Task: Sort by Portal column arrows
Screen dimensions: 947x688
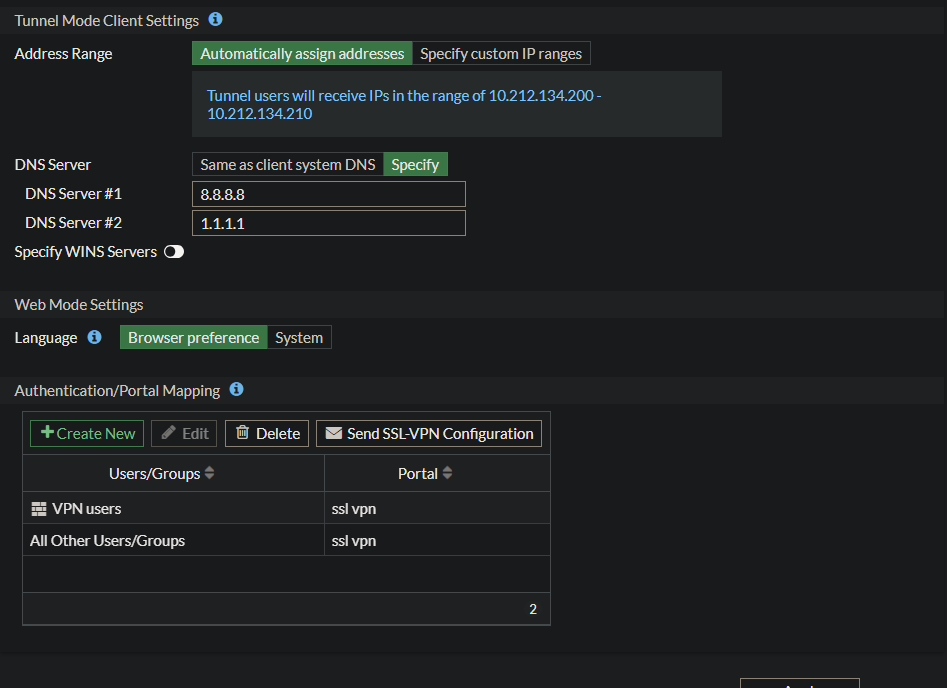Action: 447,473
